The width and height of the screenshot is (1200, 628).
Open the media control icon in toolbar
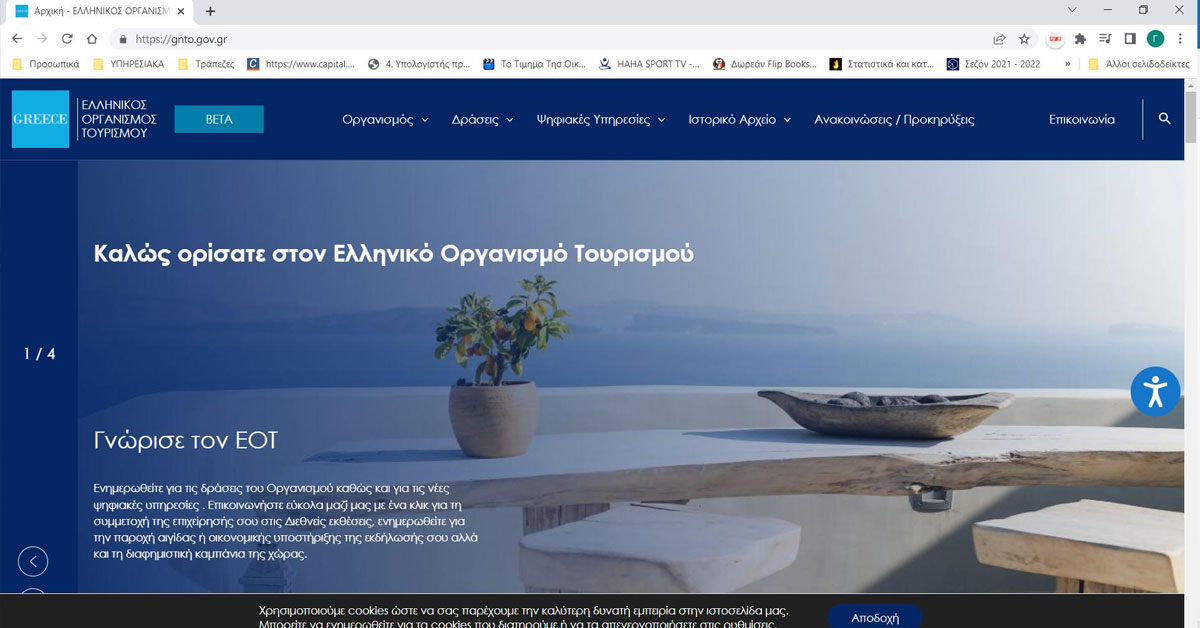tap(1105, 39)
